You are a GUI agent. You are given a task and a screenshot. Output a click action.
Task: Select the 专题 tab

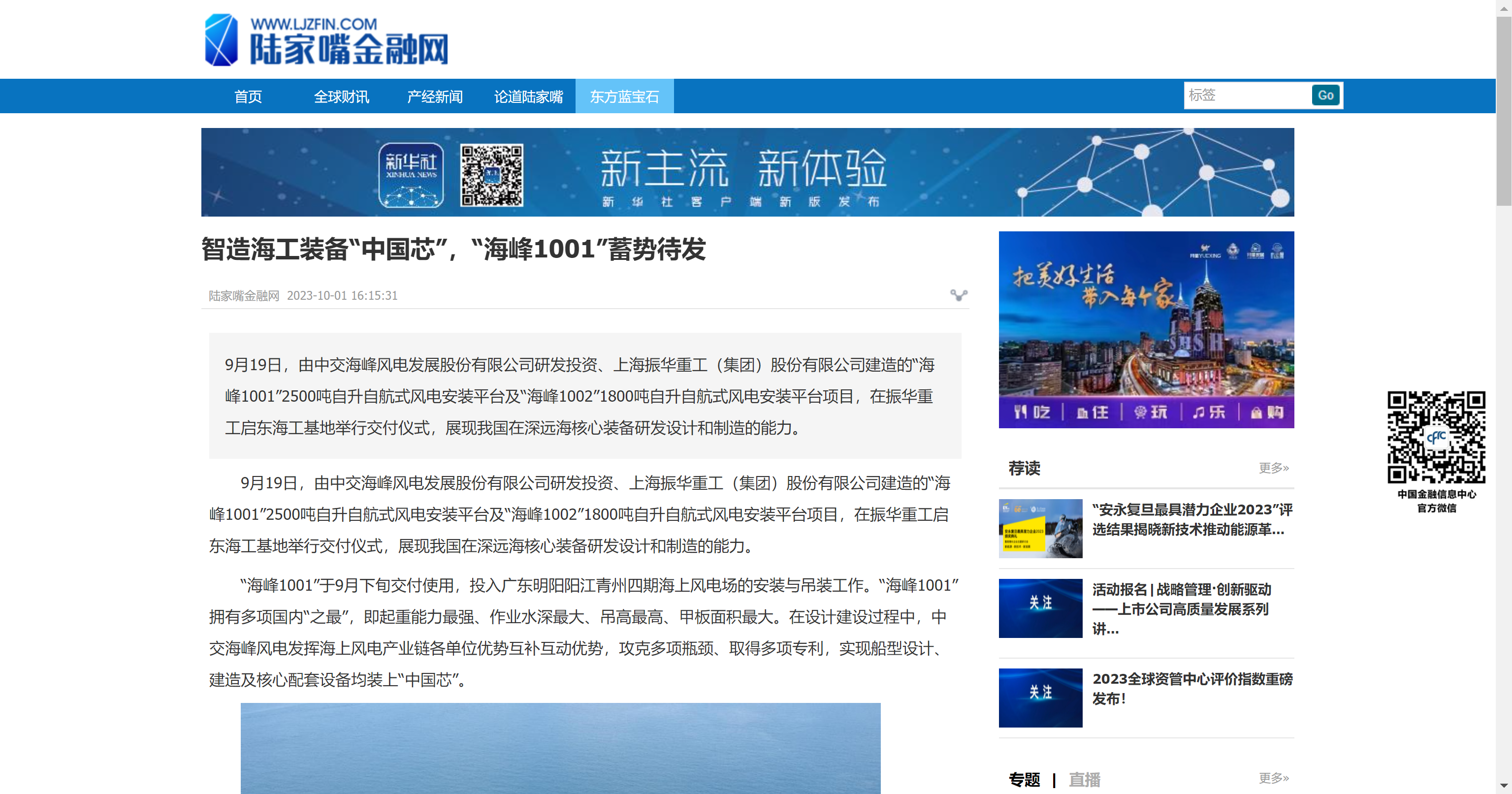(x=1024, y=779)
